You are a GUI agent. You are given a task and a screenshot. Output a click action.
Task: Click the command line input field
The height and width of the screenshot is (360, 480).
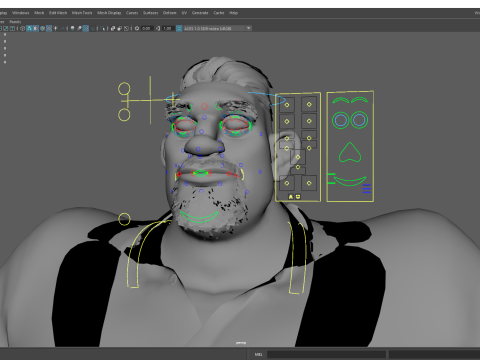pyautogui.click(x=326, y=354)
